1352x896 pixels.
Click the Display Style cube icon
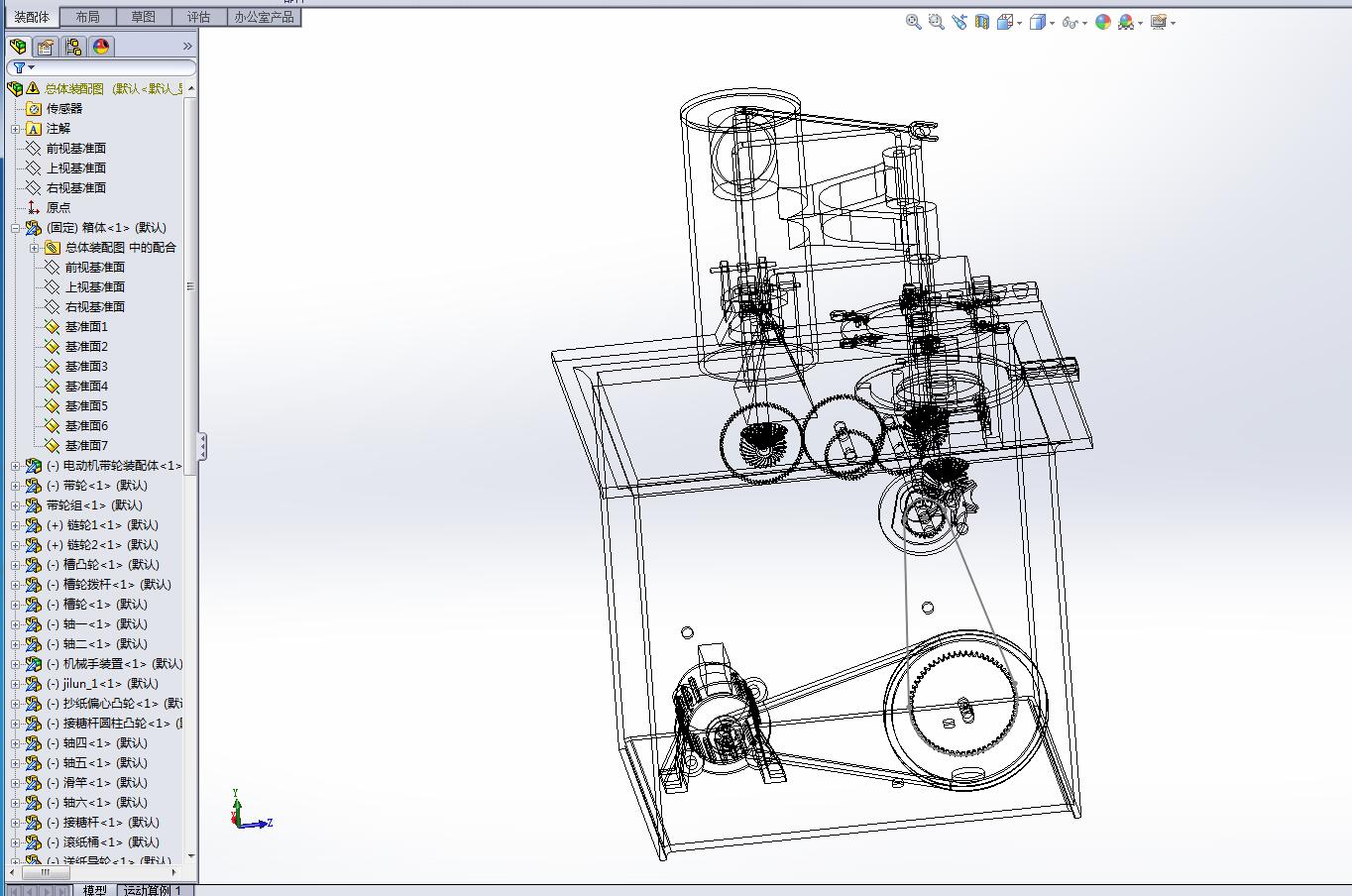tap(1037, 22)
